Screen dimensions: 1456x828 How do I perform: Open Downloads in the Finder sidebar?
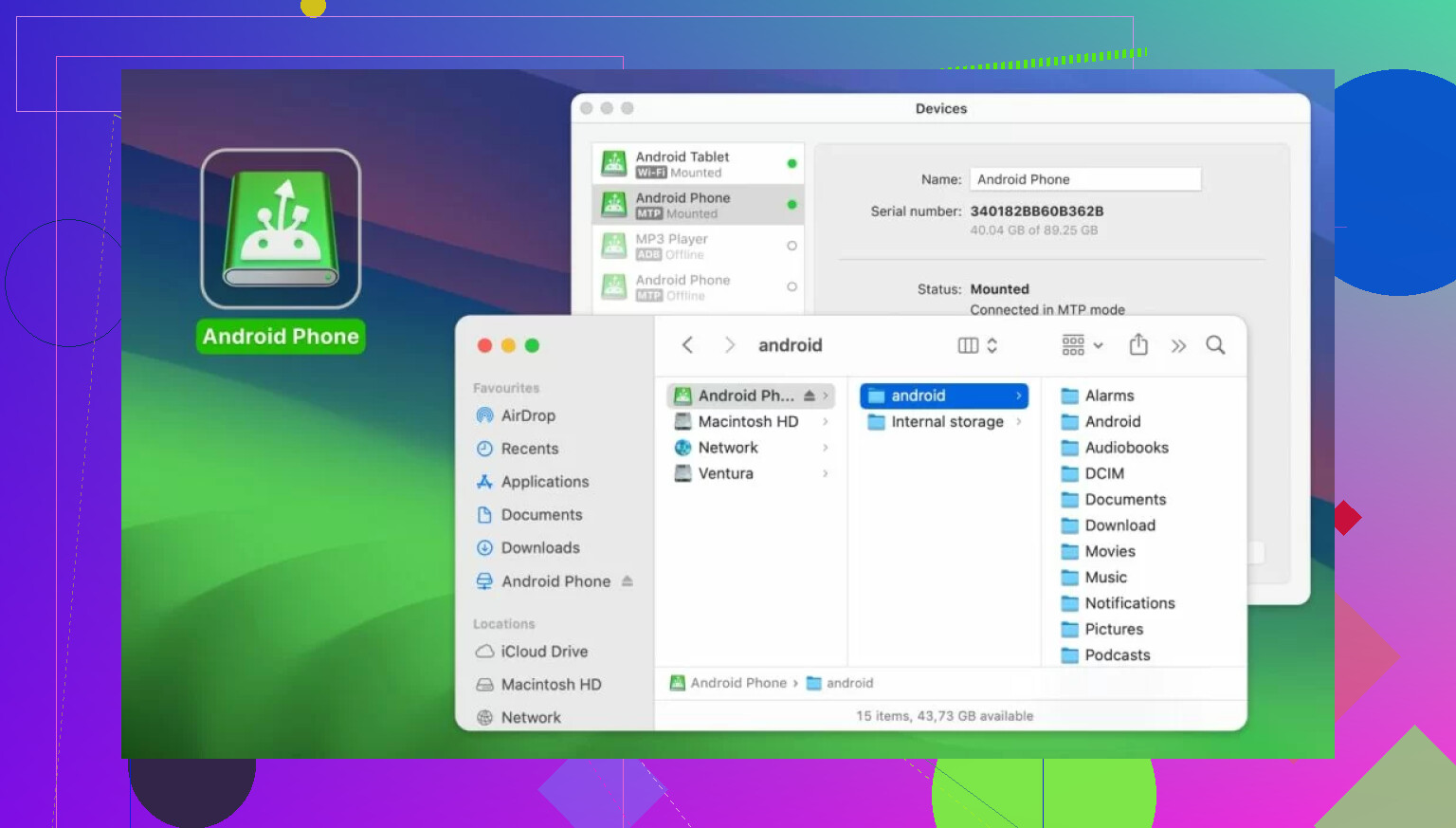coord(527,548)
